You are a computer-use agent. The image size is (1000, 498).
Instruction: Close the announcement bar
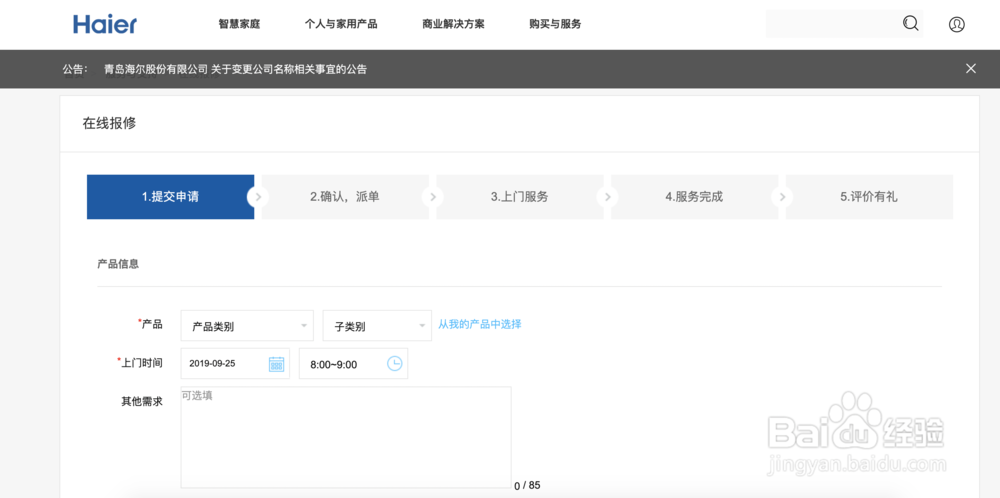click(971, 69)
